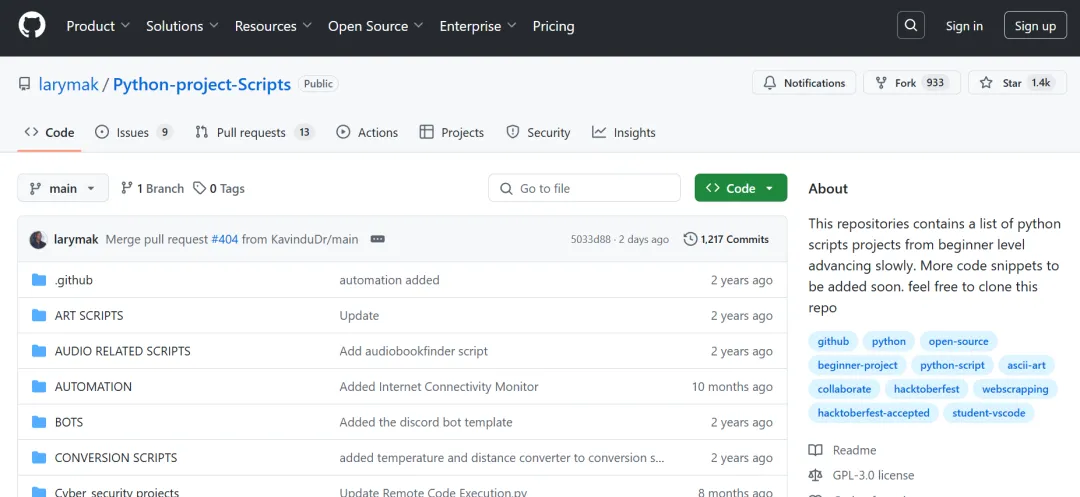Expand the main branch dropdown
The image size is (1080, 497).
pyautogui.click(x=63, y=188)
